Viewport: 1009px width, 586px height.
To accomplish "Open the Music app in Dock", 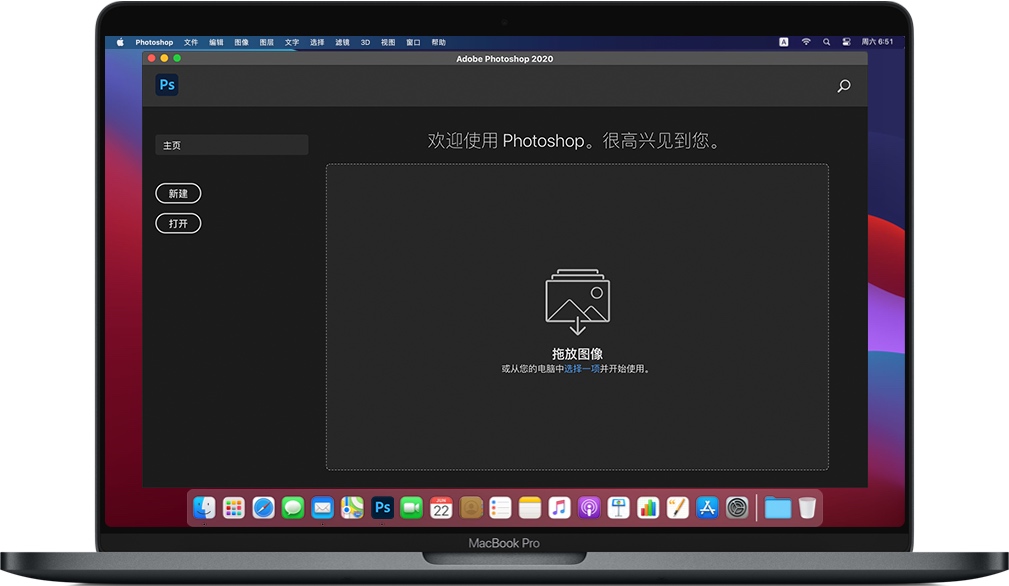I will pos(559,508).
